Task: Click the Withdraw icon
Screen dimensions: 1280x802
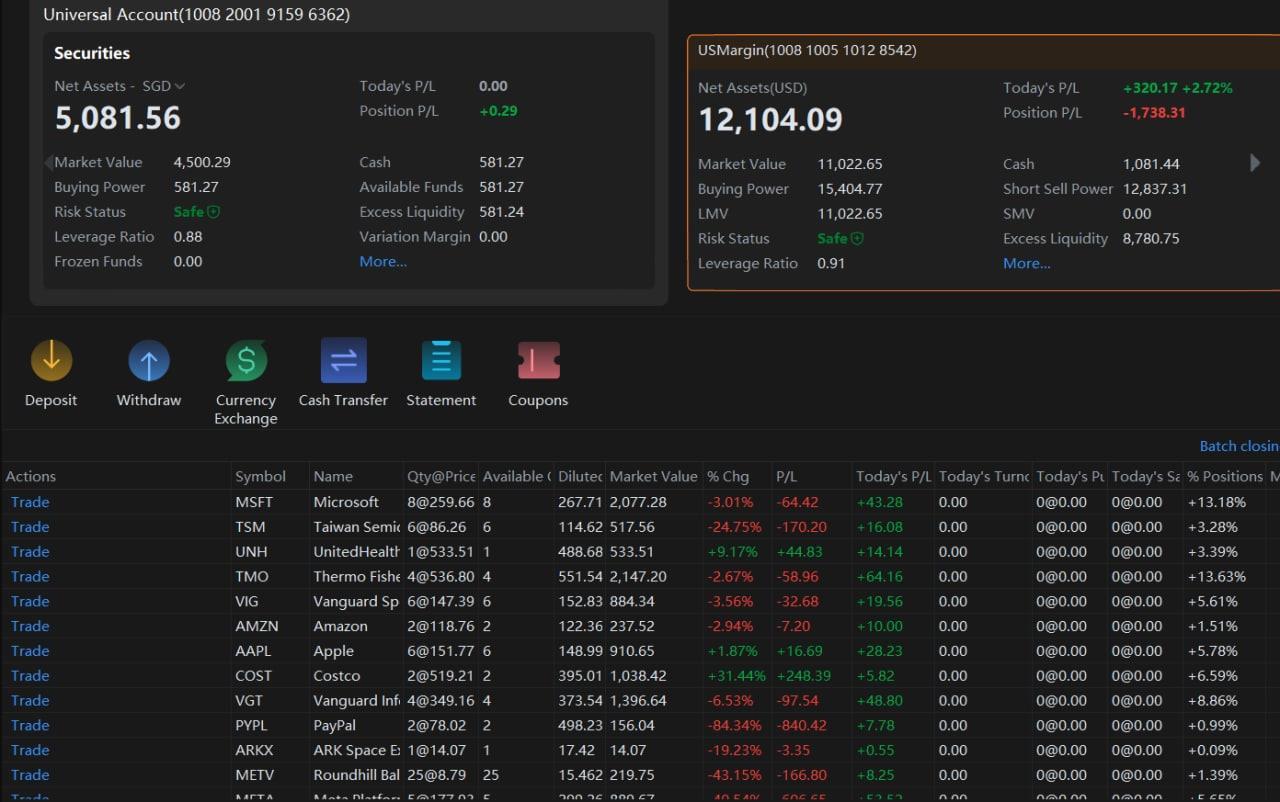Action: click(x=149, y=360)
